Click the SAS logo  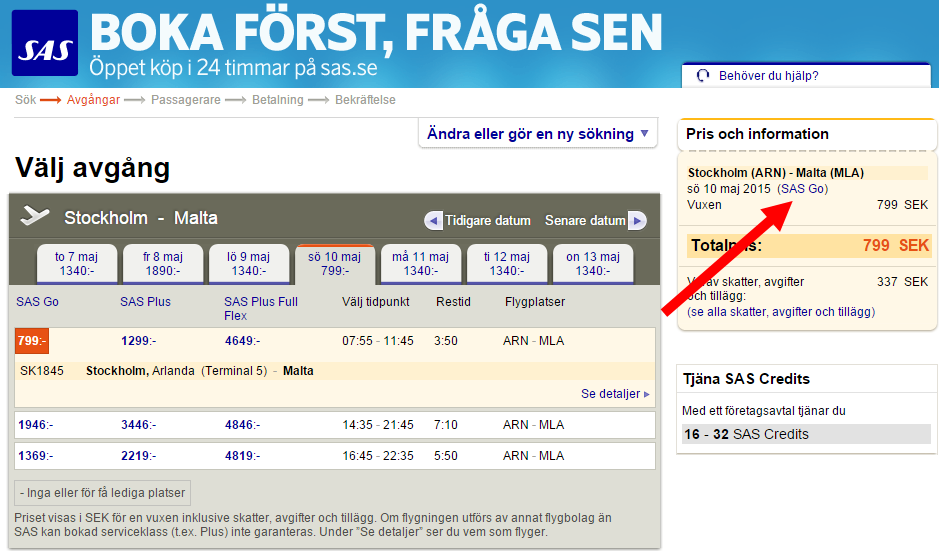pyautogui.click(x=45, y=43)
